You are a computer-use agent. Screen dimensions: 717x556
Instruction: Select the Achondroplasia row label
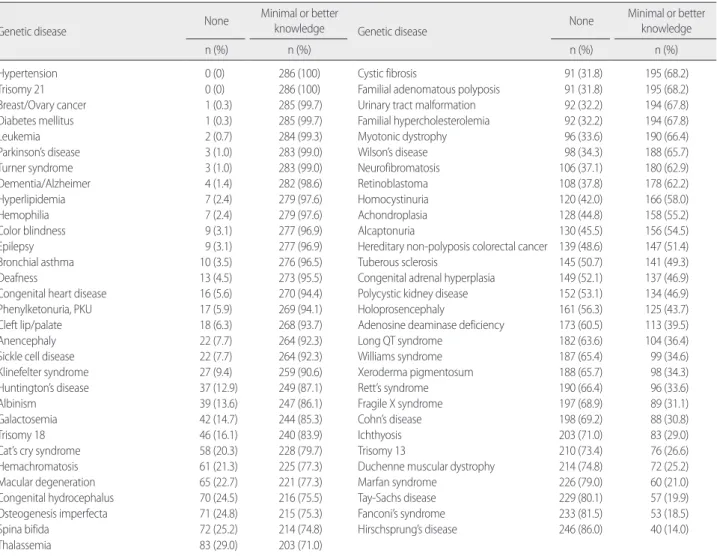coord(392,215)
